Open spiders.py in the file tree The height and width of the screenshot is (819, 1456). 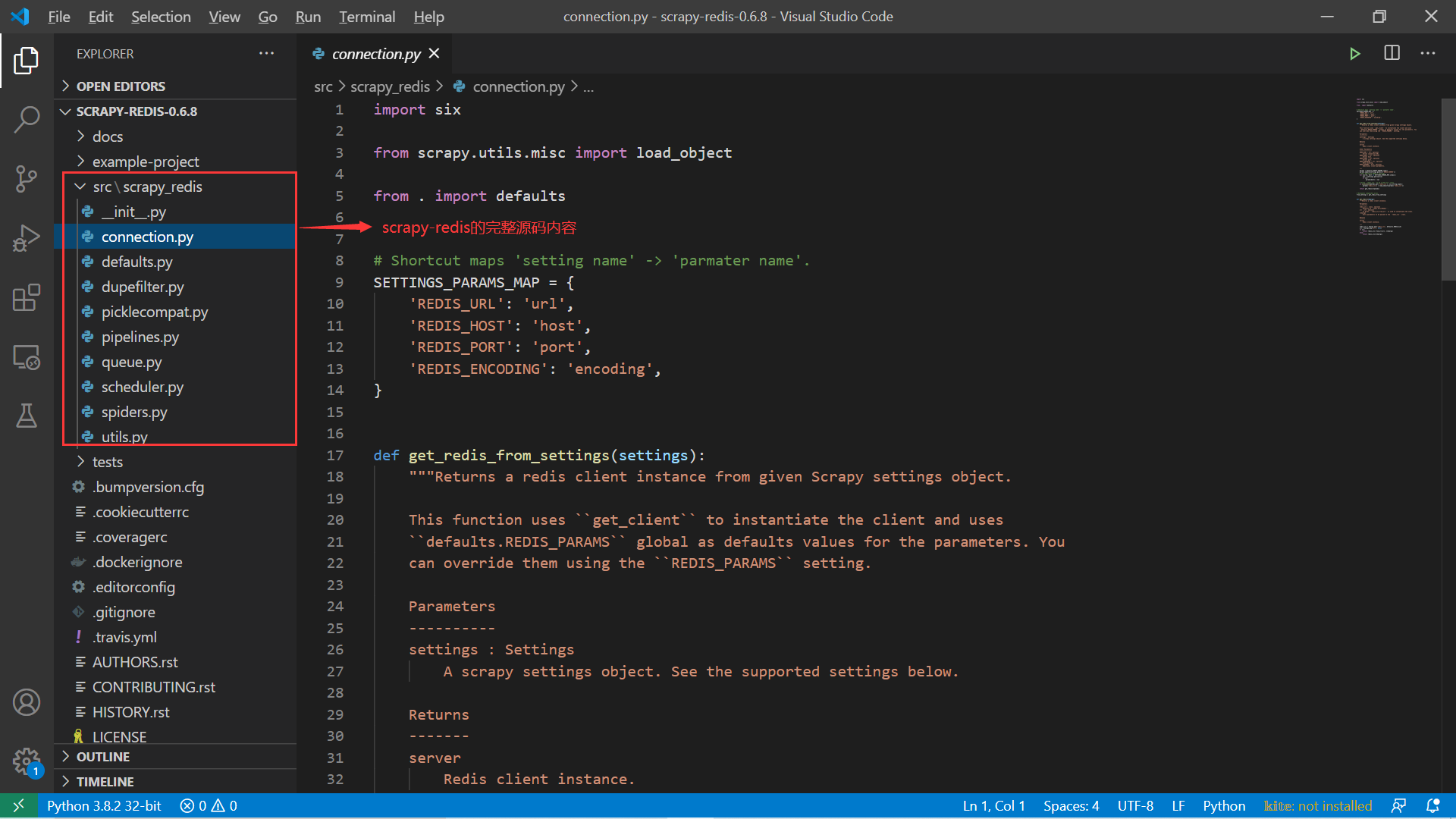coord(175,412)
